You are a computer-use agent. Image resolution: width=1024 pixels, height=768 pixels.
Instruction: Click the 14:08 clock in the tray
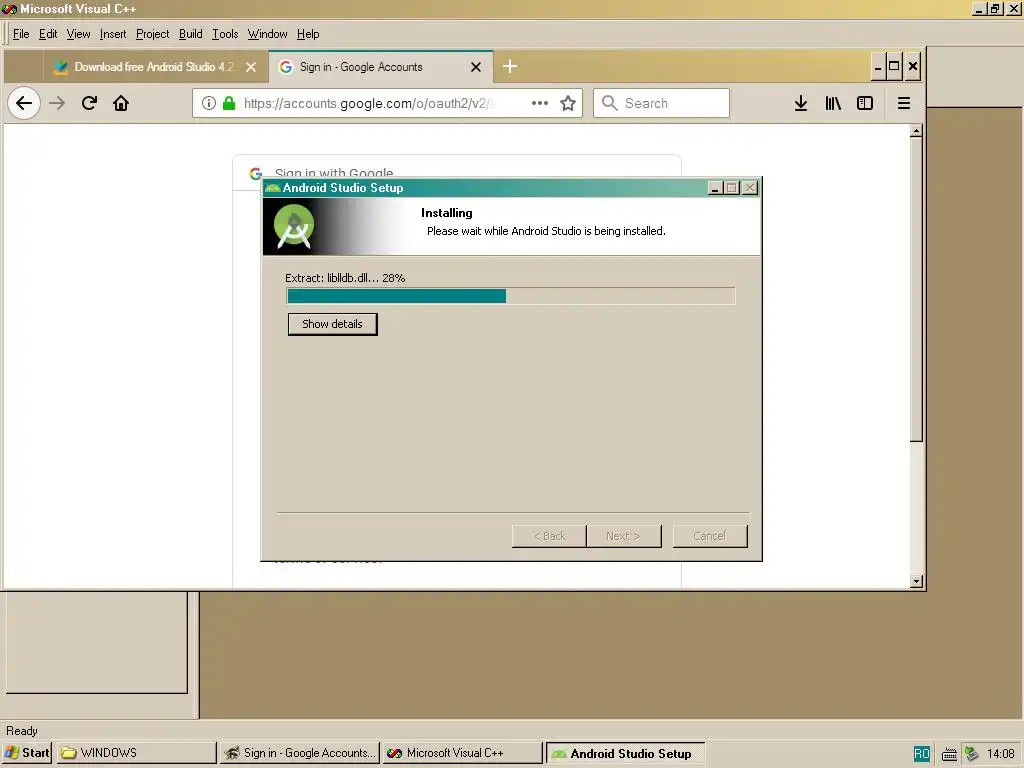[1000, 754]
